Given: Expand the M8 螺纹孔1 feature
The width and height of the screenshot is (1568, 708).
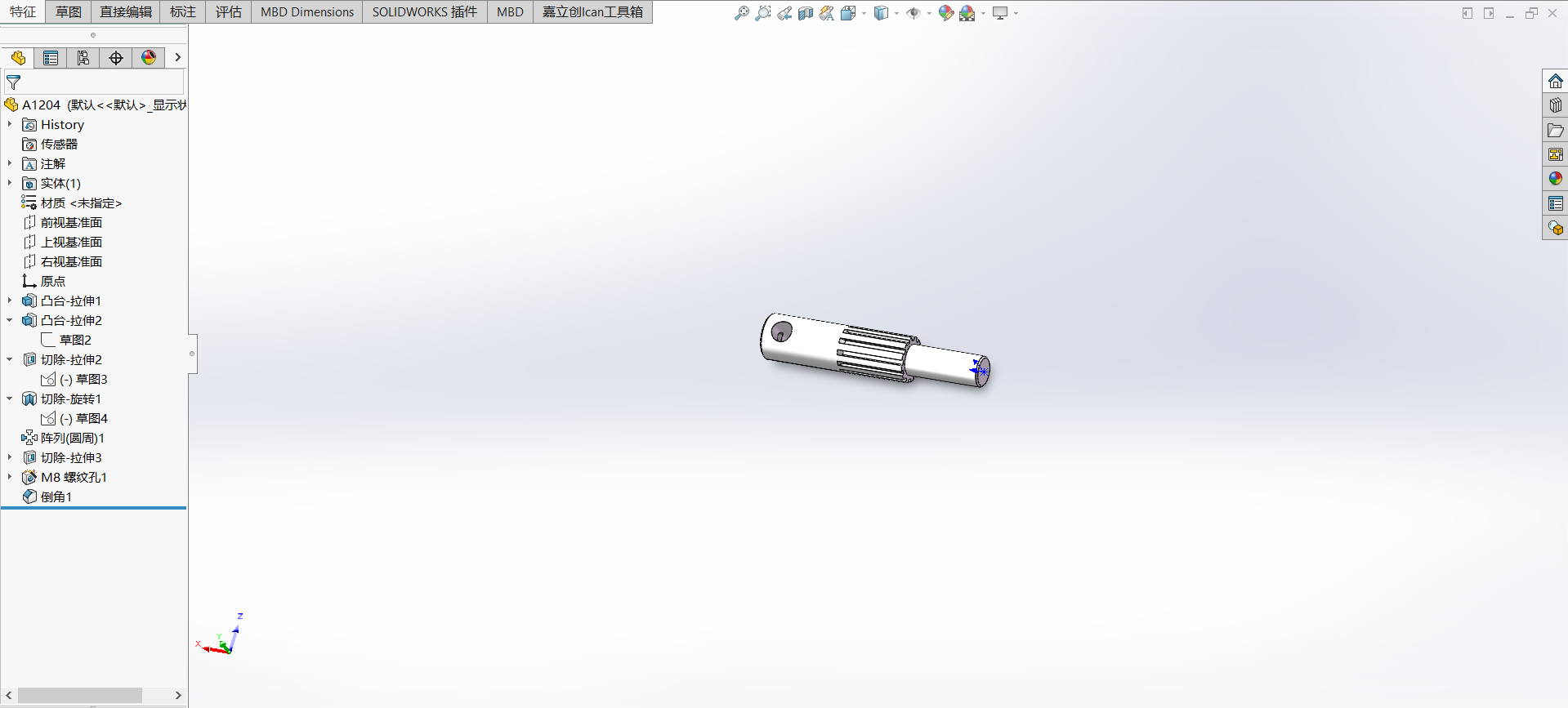Looking at the screenshot, I should 10,478.
